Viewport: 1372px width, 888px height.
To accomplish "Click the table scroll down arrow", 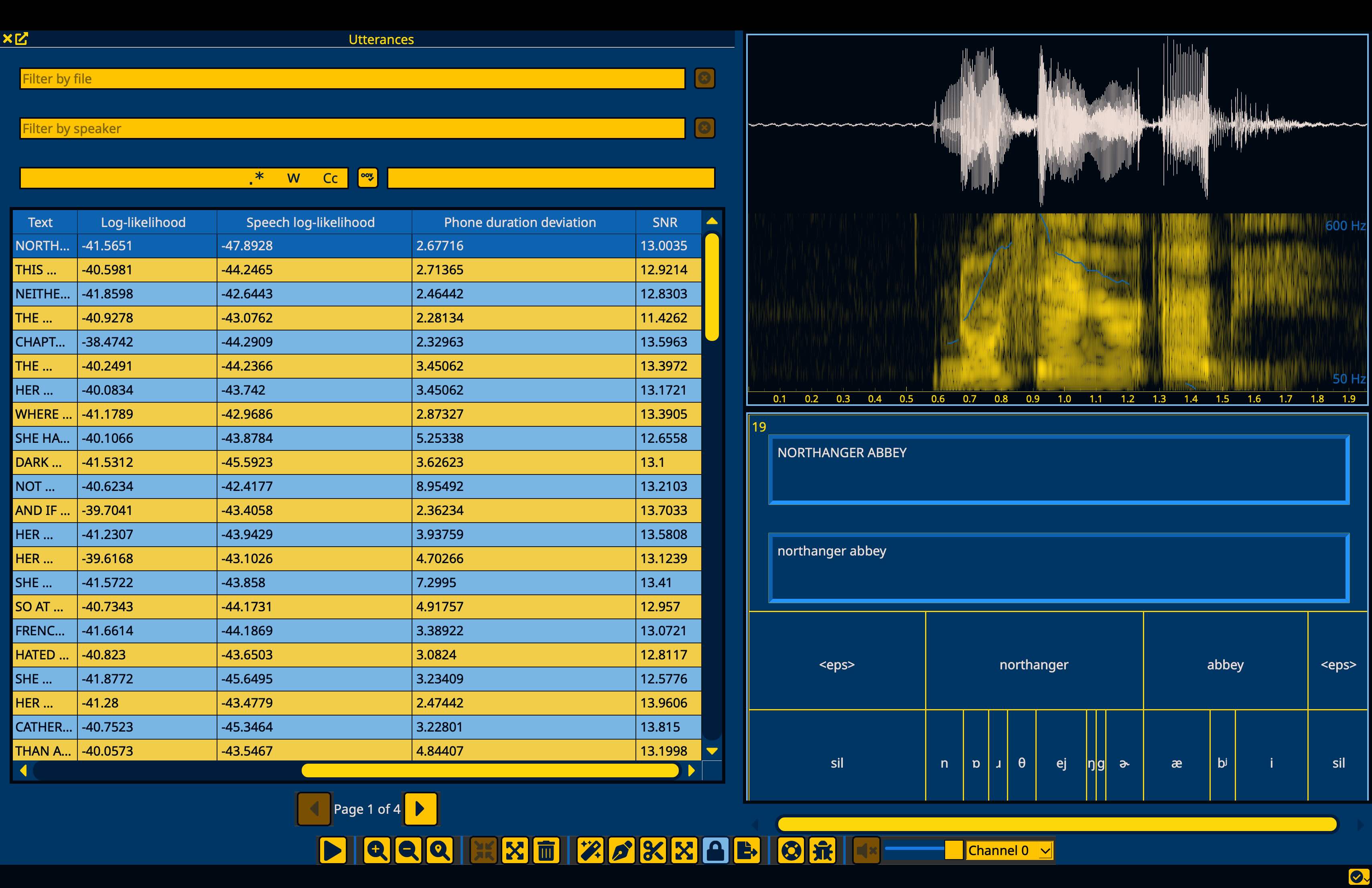I will point(712,751).
